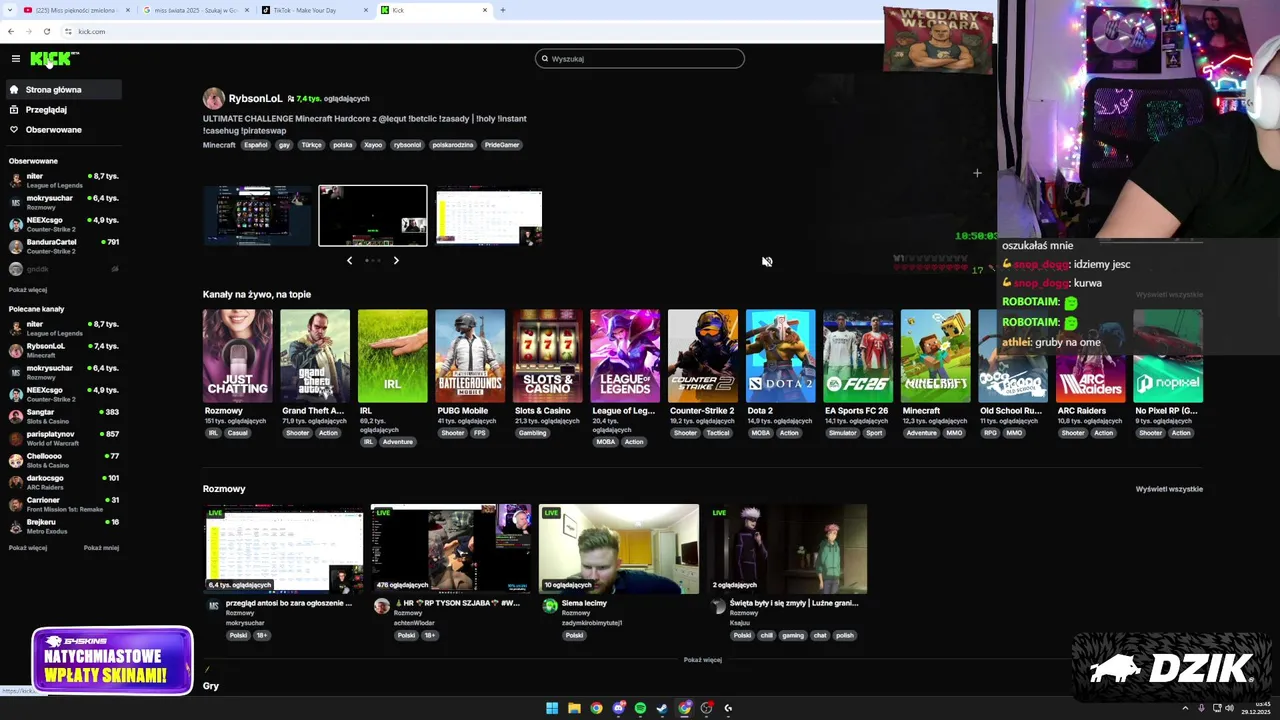Open niter in Obserwowane list
Screen dimensions: 1280x720
[x=63, y=180]
